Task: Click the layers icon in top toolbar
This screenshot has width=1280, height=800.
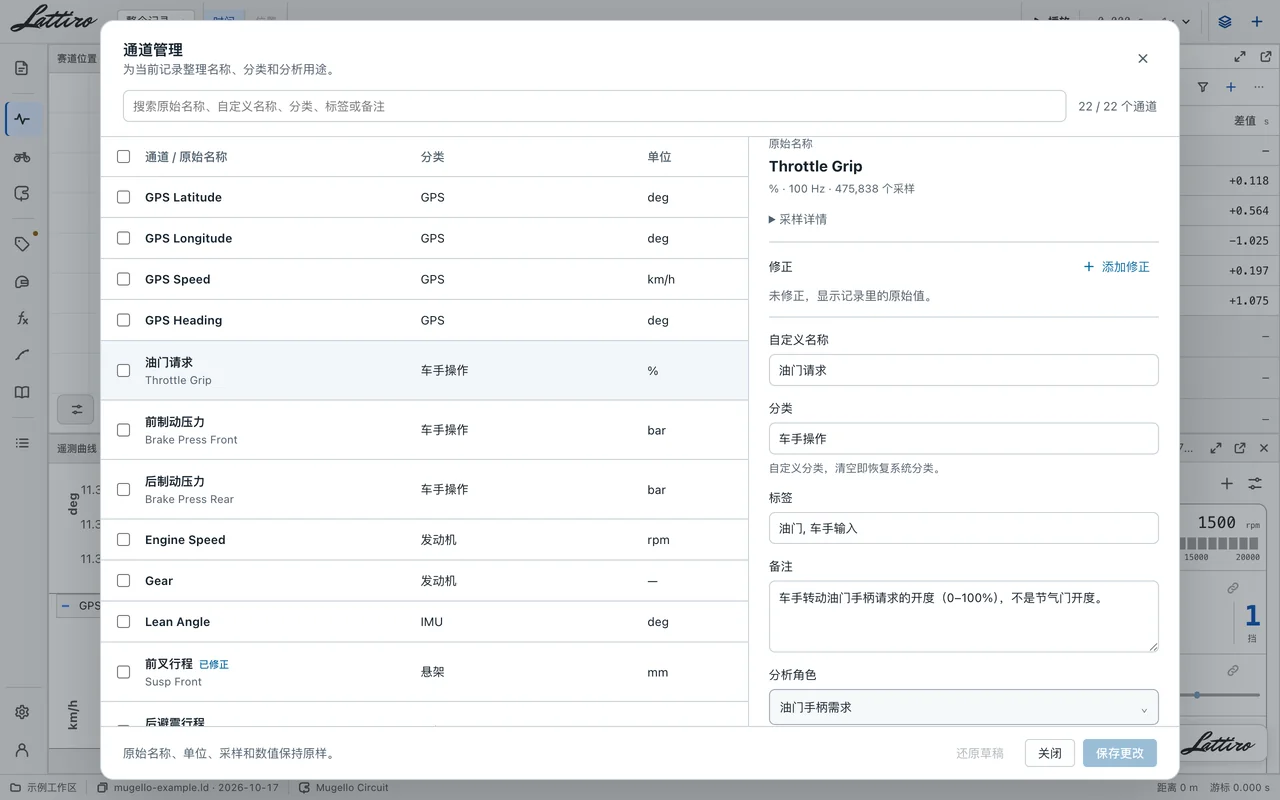Action: point(1225,21)
